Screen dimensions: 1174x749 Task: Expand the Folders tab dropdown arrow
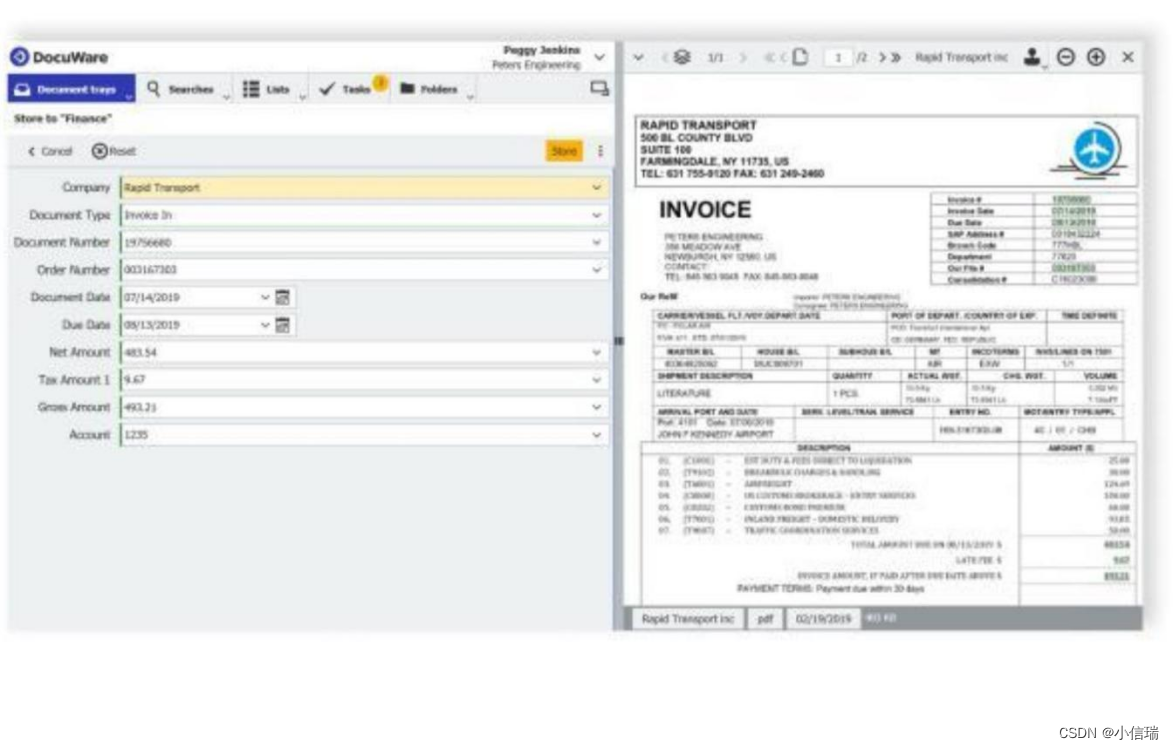tap(470, 97)
